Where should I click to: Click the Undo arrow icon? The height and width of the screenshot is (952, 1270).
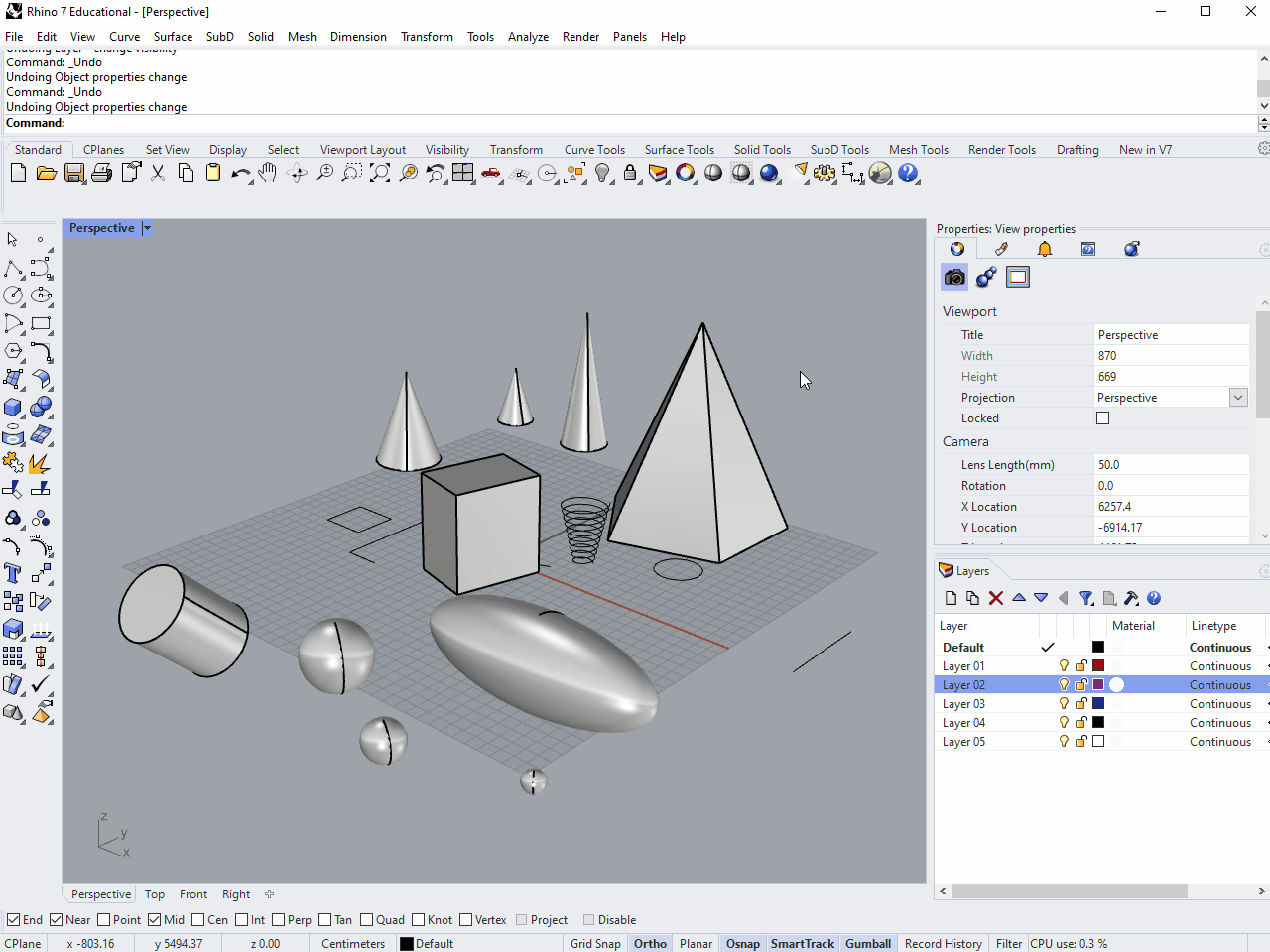(x=241, y=173)
